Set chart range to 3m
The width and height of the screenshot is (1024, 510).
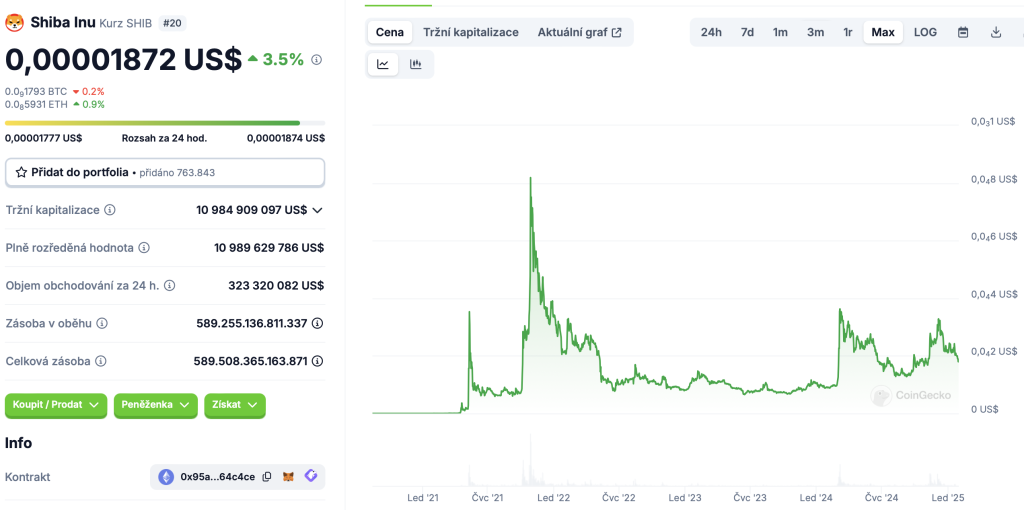coord(815,32)
